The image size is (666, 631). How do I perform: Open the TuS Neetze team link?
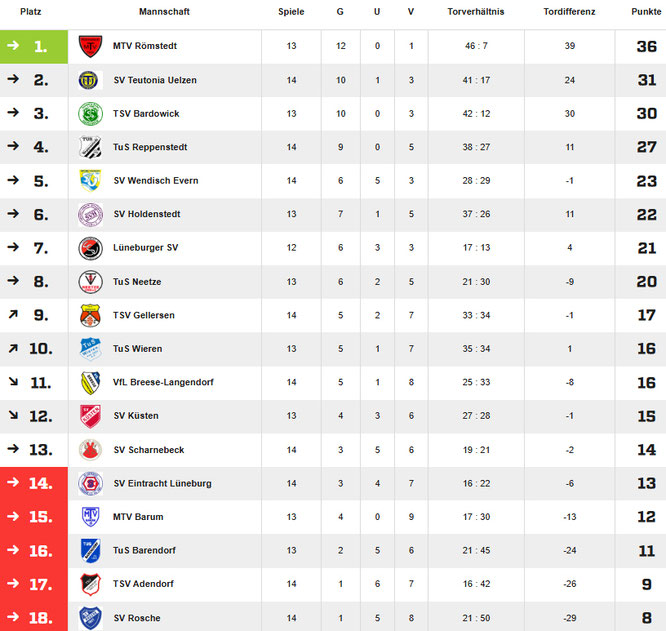[x=137, y=282]
